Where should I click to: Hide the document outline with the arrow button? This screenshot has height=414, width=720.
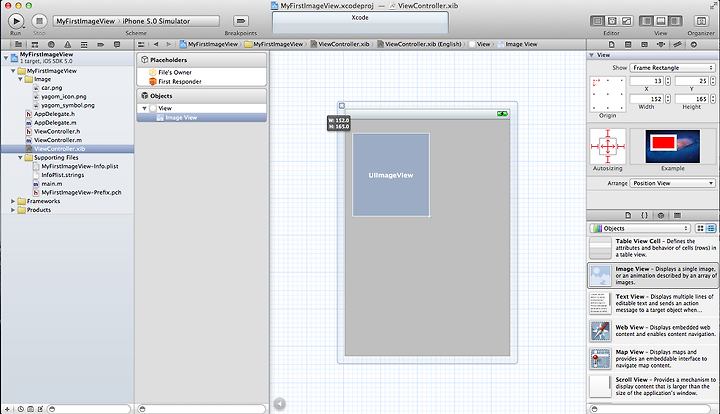[280, 403]
